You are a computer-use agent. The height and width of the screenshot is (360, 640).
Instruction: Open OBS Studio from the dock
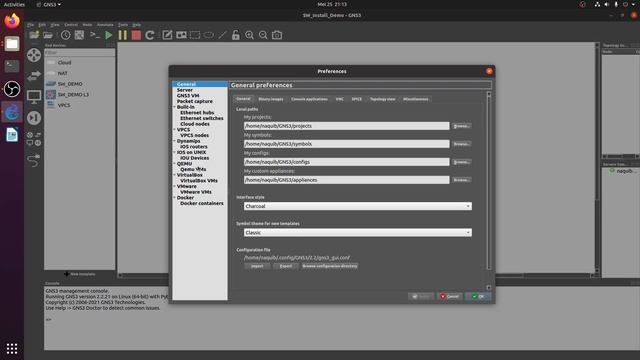coord(12,89)
